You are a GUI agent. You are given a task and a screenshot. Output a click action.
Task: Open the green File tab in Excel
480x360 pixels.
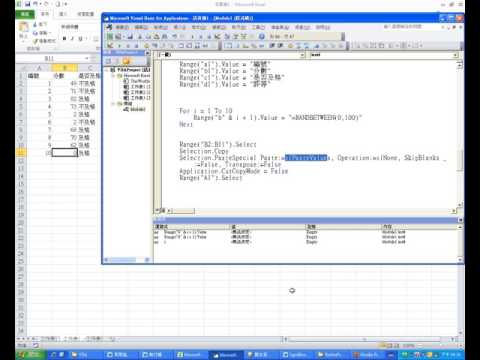[25, 14]
